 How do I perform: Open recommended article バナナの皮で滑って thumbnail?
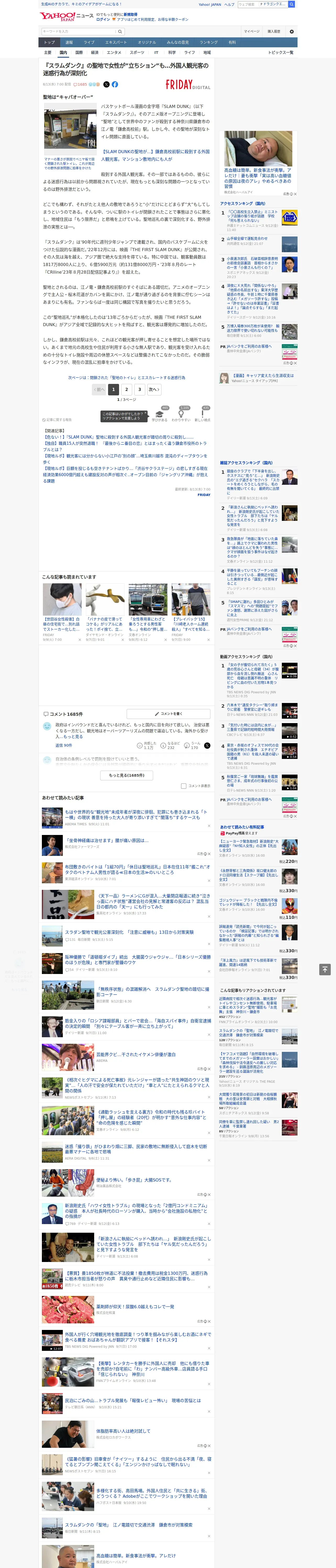105,599
